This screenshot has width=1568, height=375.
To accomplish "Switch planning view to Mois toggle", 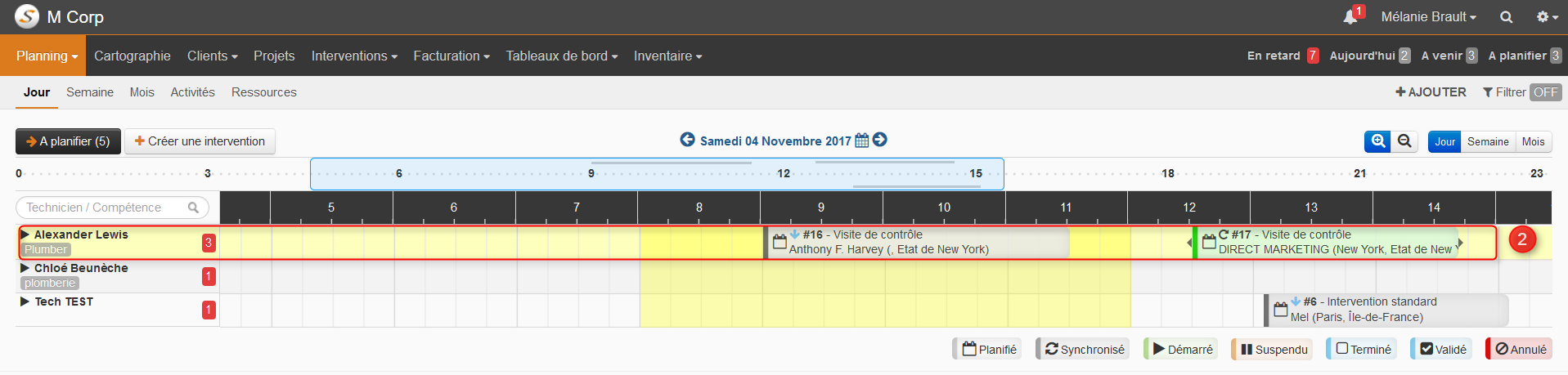I will coord(1533,141).
